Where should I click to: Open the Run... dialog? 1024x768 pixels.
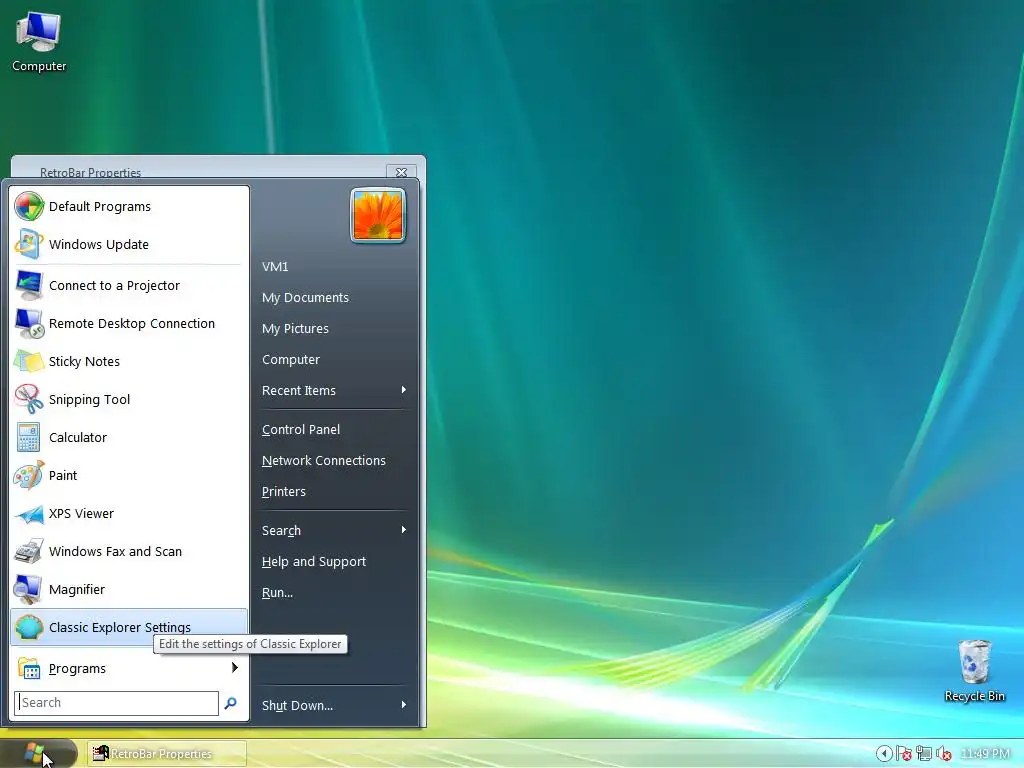point(277,592)
